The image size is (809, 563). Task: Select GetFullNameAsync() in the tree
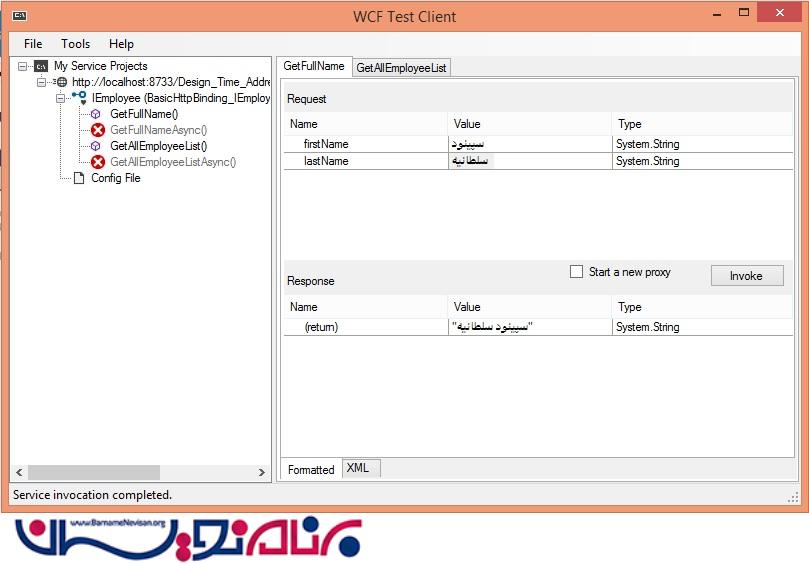tap(158, 130)
